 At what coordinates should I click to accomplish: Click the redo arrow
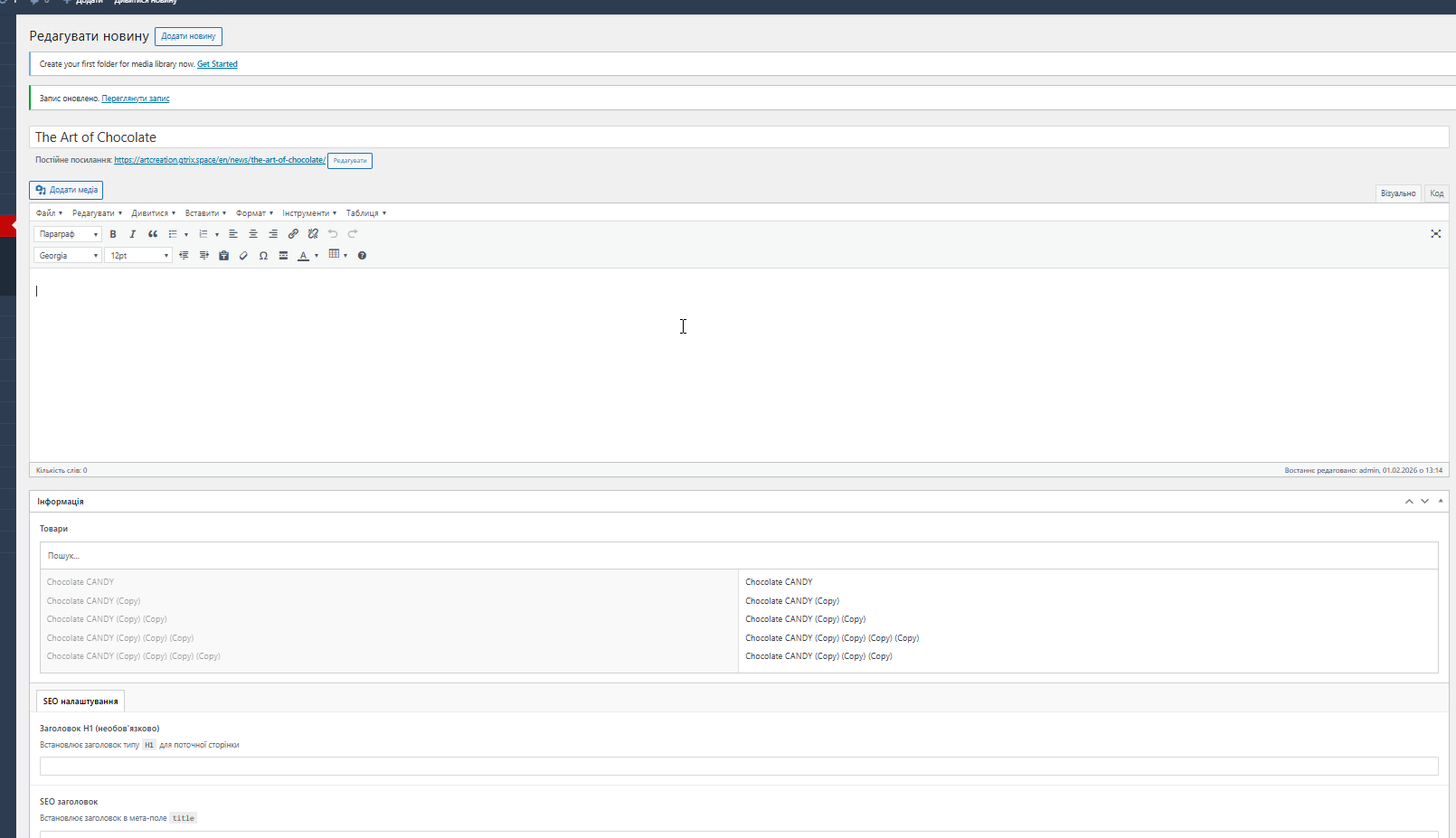click(353, 234)
